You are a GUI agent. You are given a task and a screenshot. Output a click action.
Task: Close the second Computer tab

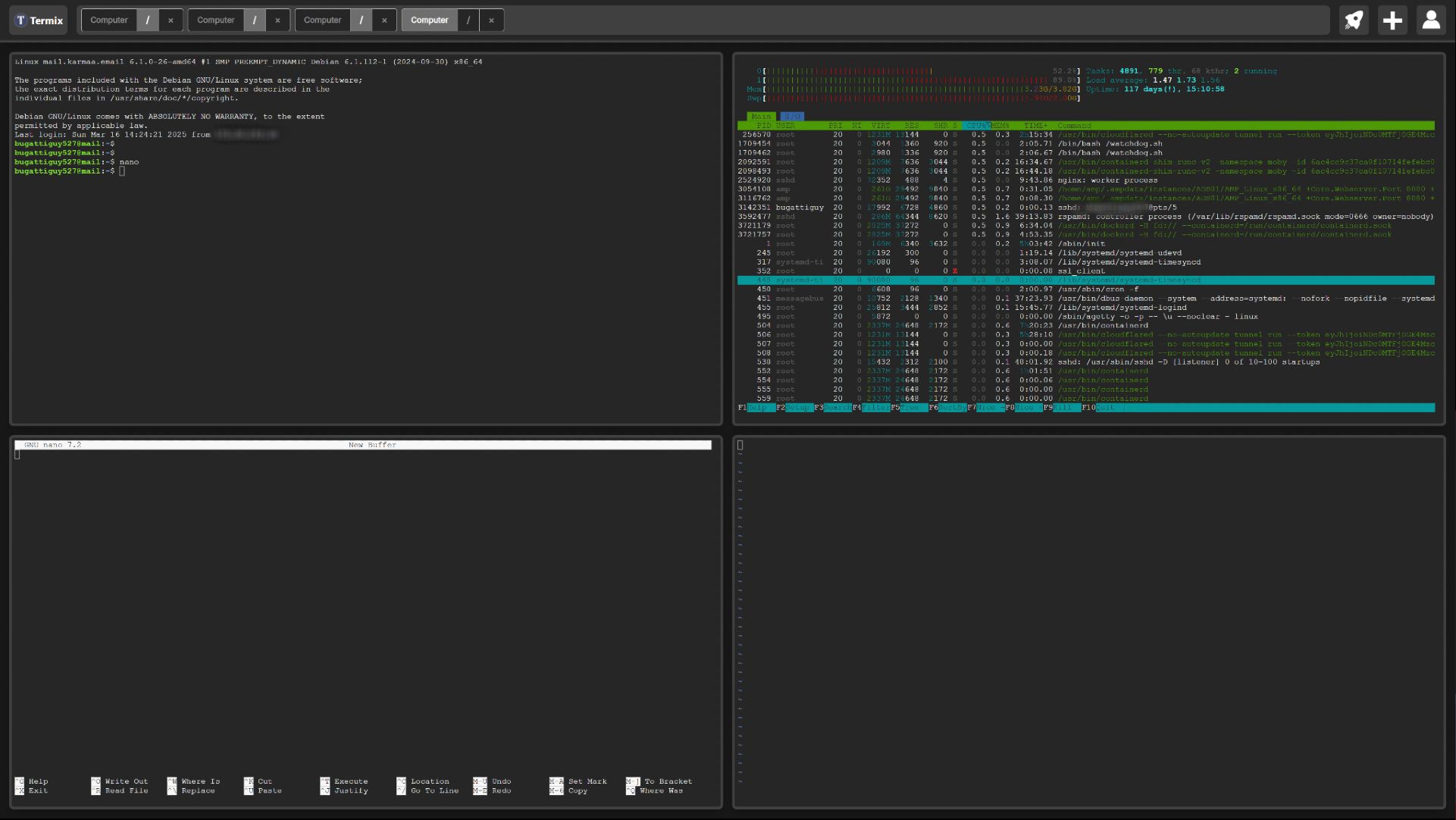tap(277, 20)
